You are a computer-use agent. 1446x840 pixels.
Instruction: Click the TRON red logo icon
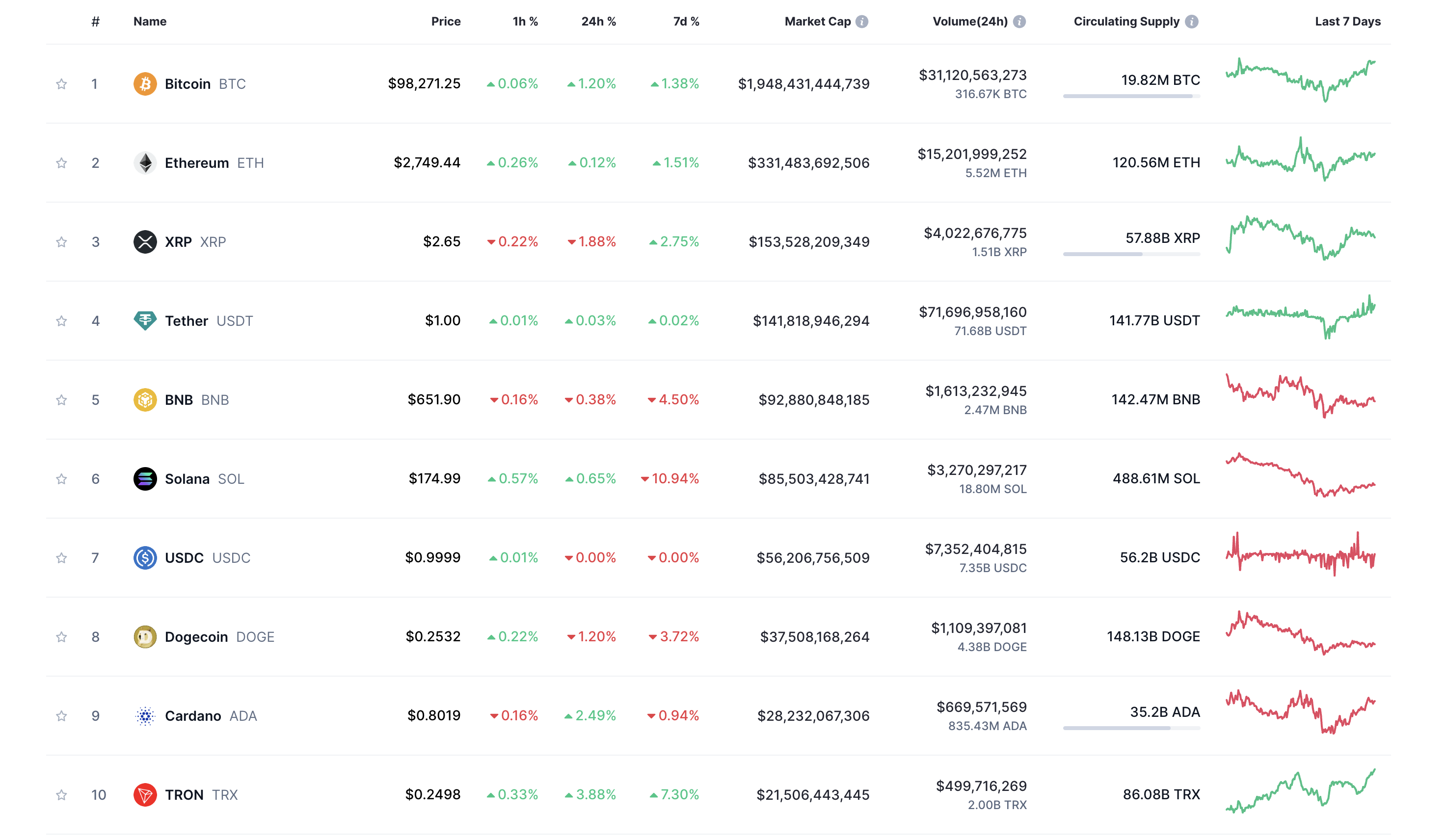(145, 795)
